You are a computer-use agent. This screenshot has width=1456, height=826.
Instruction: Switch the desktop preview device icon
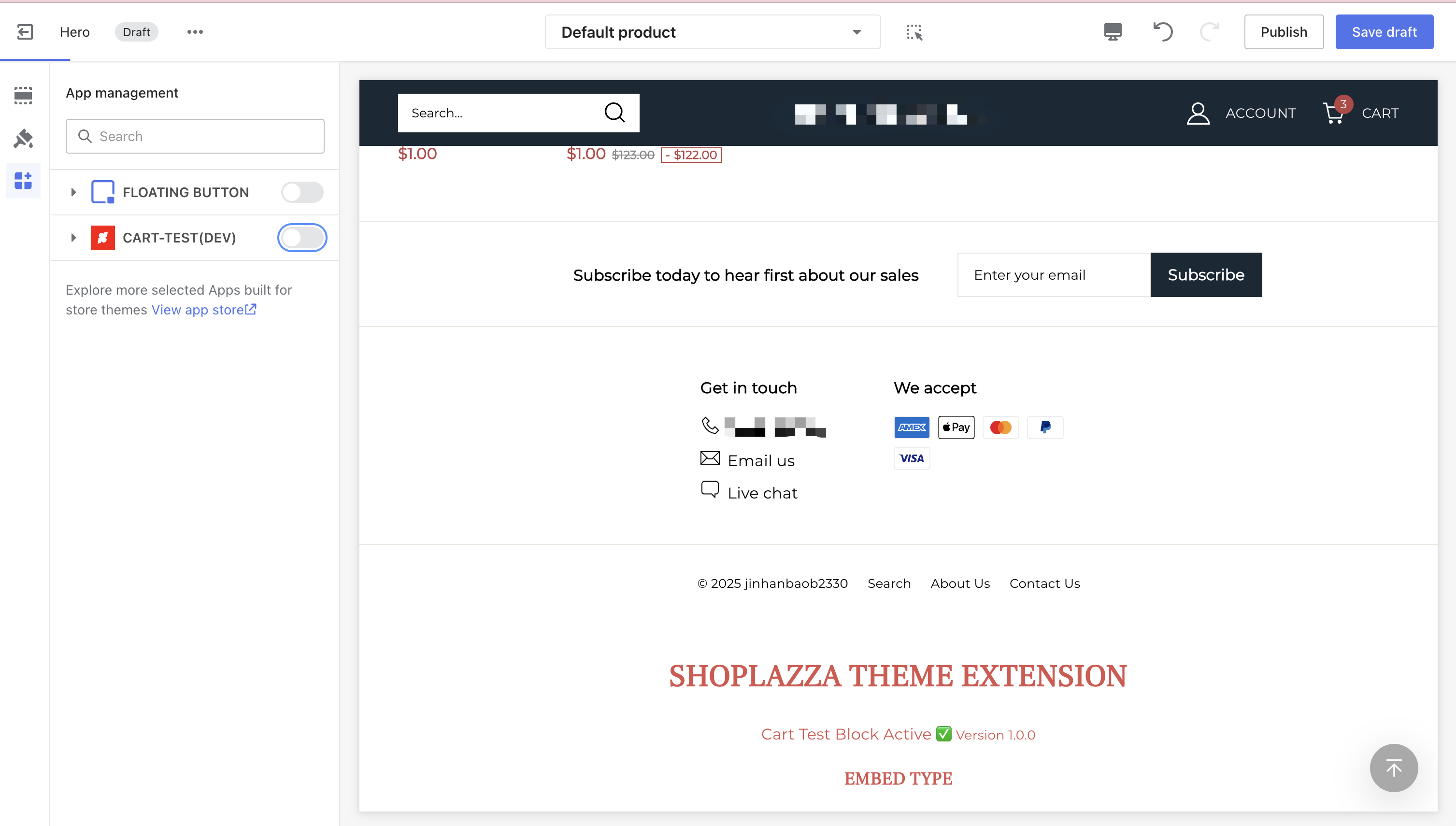(1113, 32)
